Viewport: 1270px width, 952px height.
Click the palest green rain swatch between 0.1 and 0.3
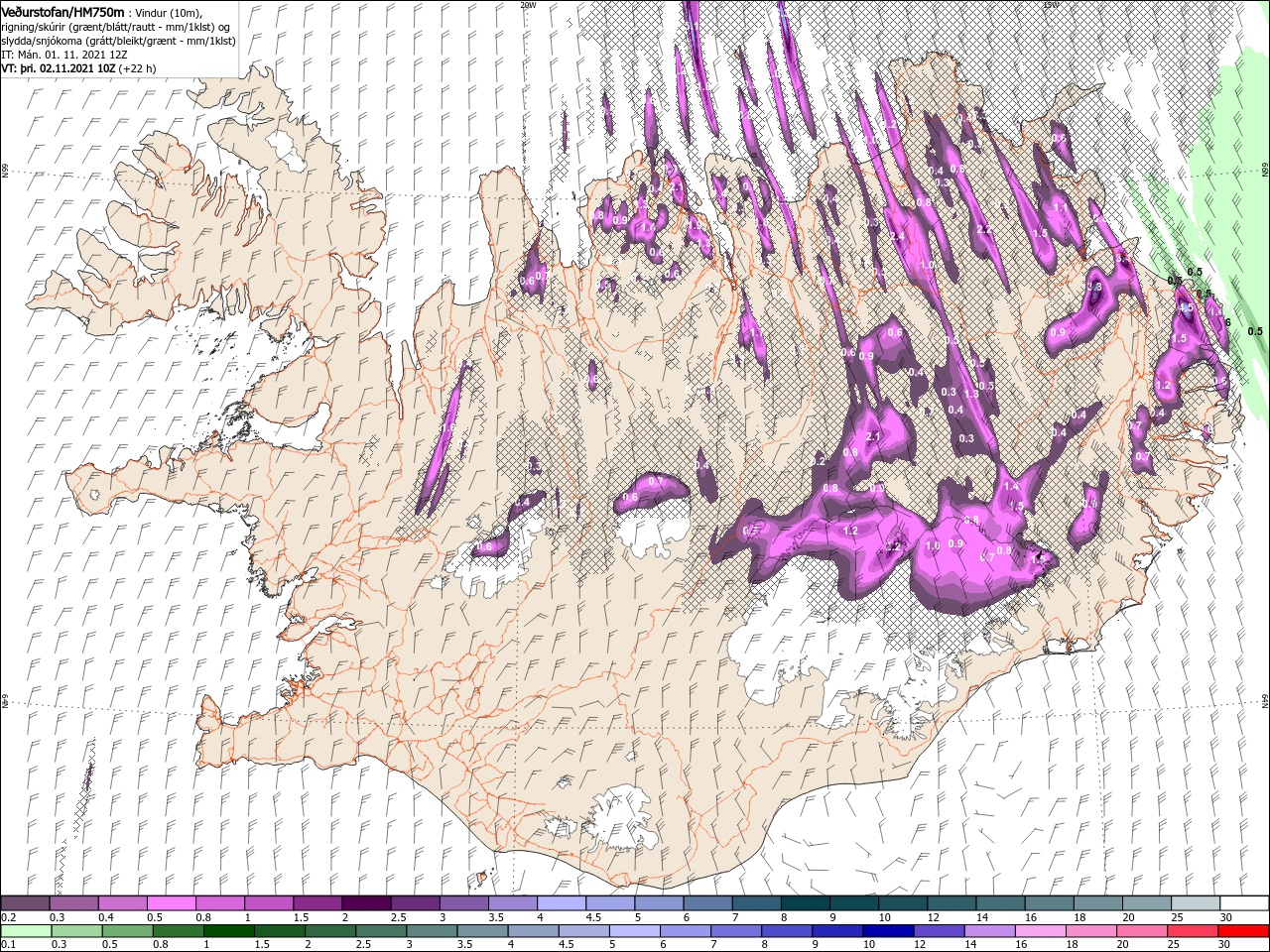click(26, 931)
